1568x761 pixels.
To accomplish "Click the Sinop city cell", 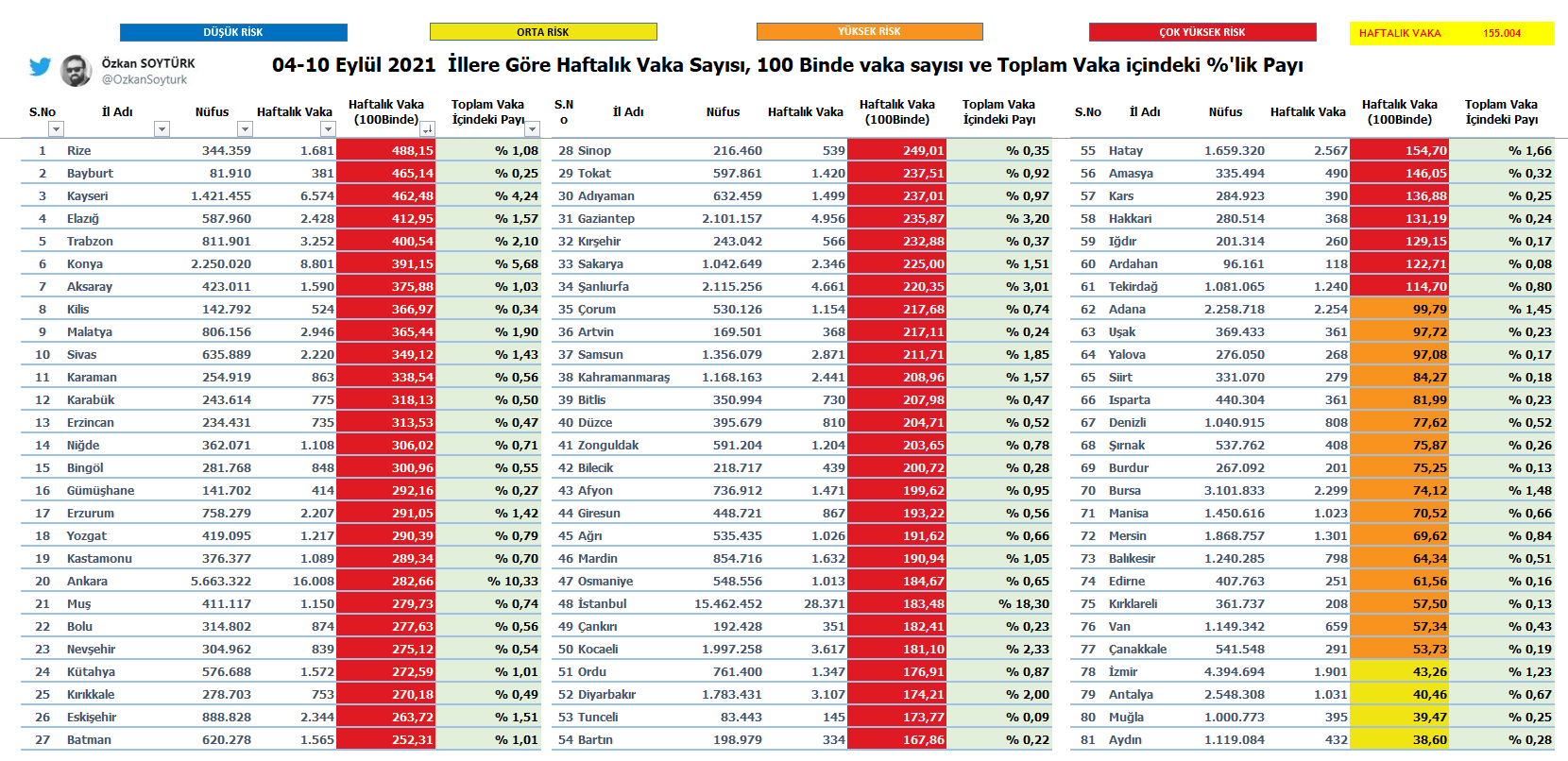I will [x=594, y=150].
